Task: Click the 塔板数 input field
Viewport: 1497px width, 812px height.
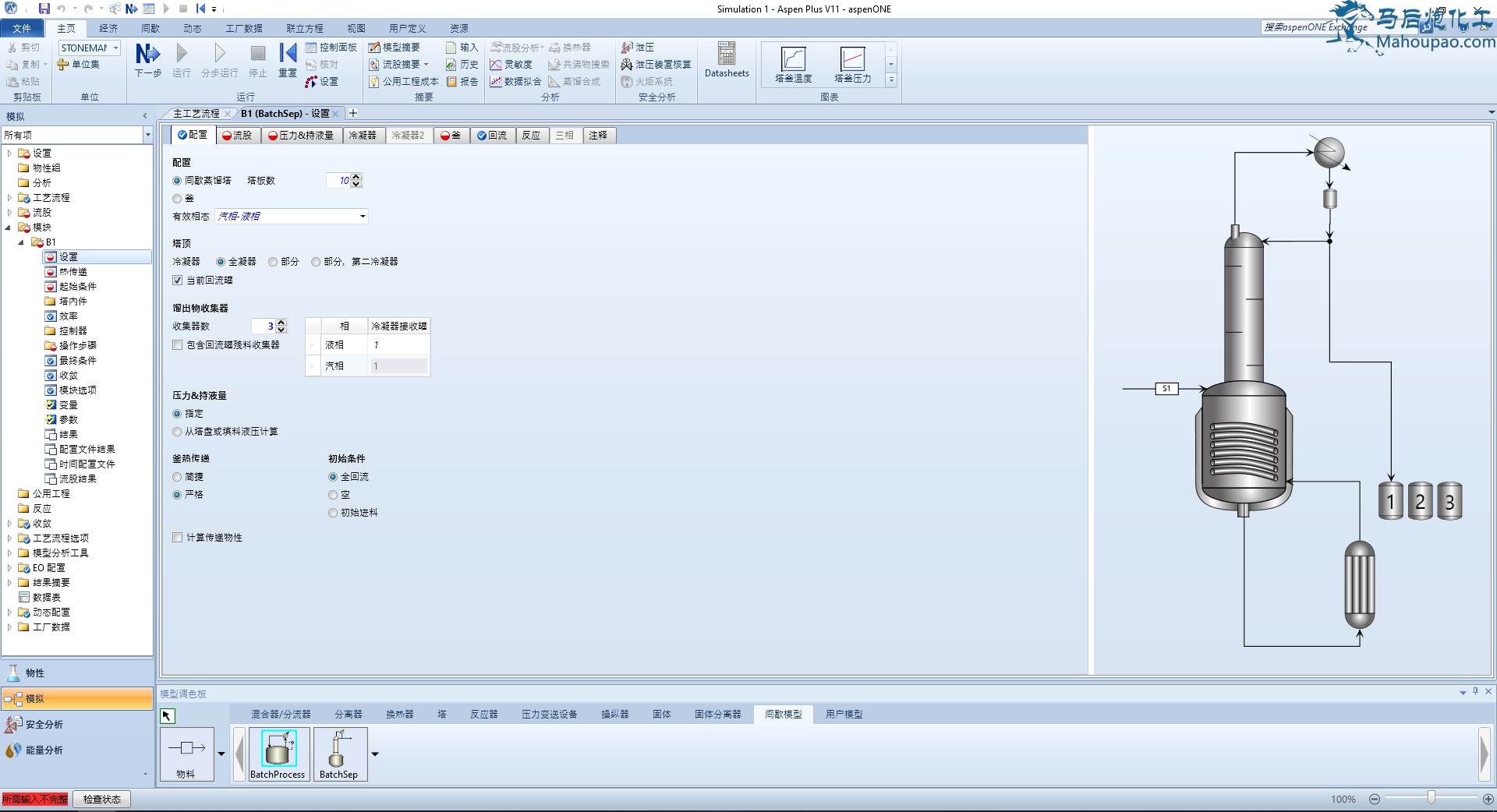Action: [338, 181]
